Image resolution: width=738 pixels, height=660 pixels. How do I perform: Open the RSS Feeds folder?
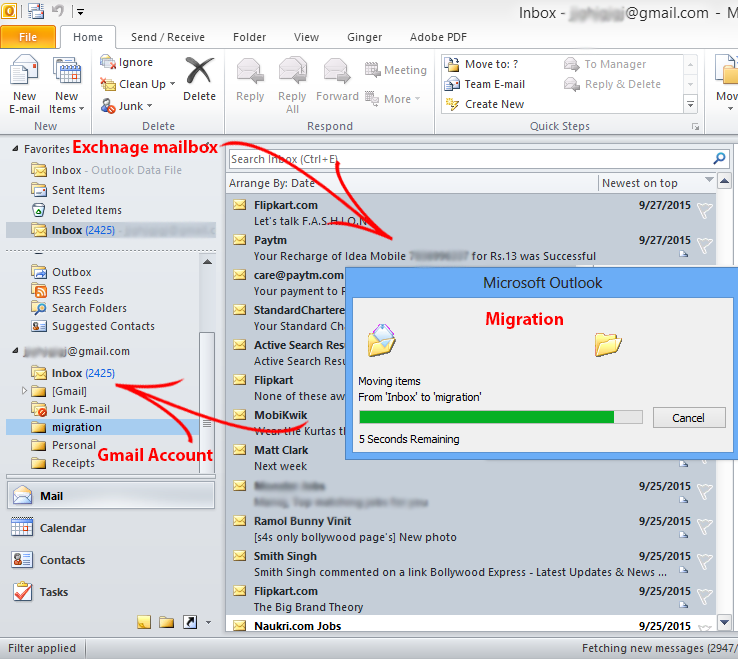point(67,290)
